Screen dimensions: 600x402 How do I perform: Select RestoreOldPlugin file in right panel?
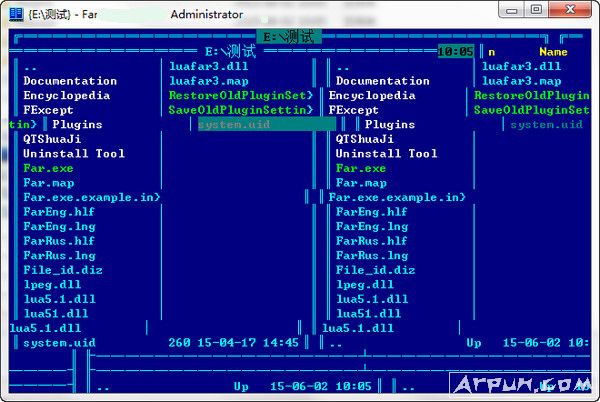click(x=532, y=96)
